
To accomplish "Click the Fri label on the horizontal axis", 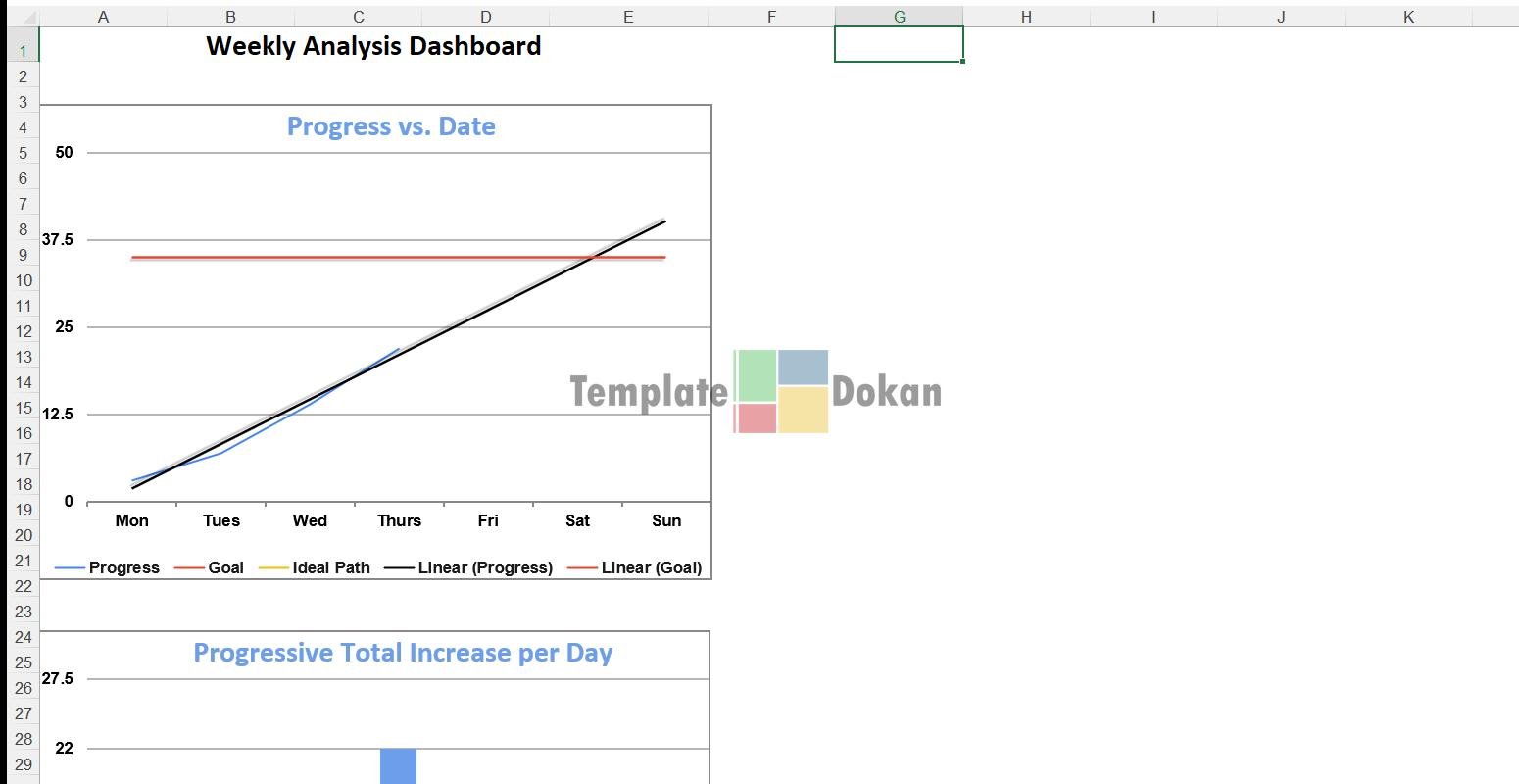I will point(488,520).
